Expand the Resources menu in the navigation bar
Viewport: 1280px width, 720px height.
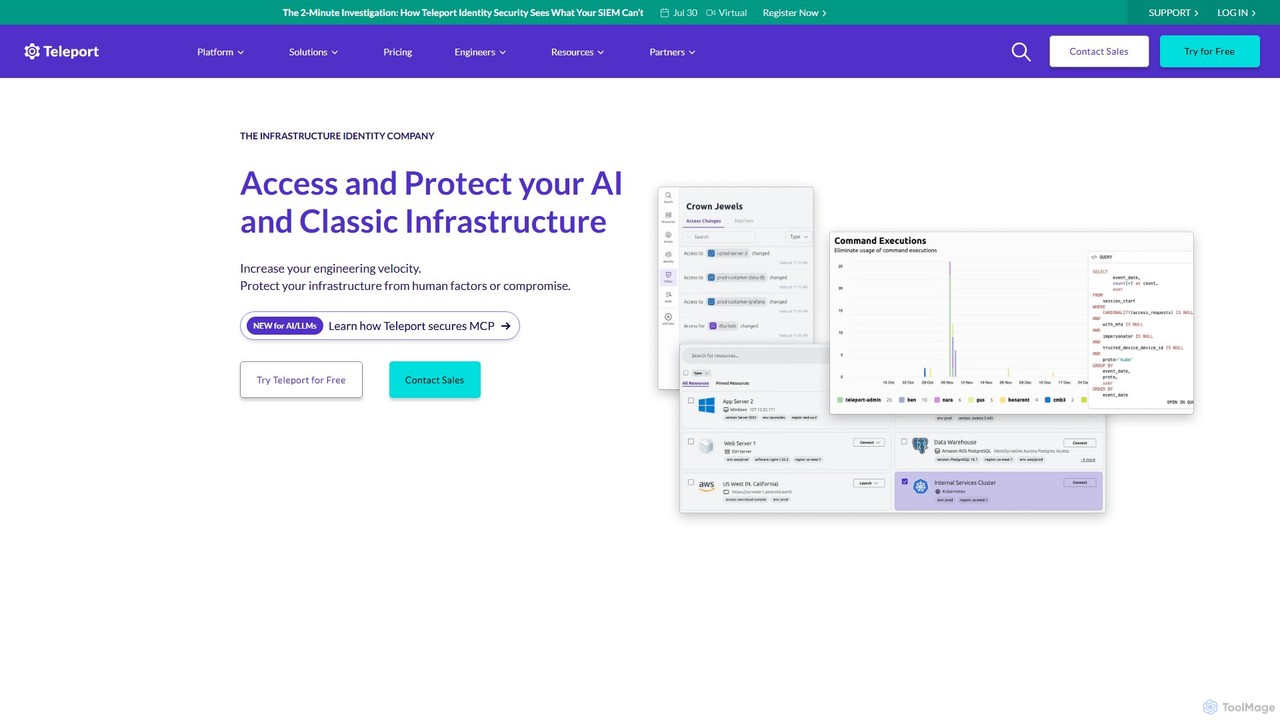pyautogui.click(x=577, y=52)
